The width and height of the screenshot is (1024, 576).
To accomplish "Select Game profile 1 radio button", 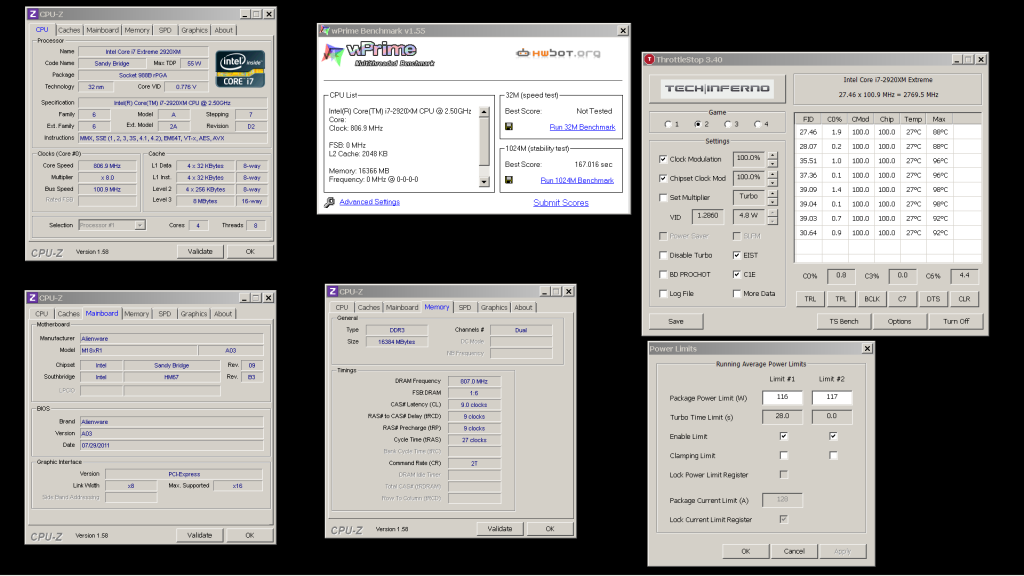I will pos(667,124).
